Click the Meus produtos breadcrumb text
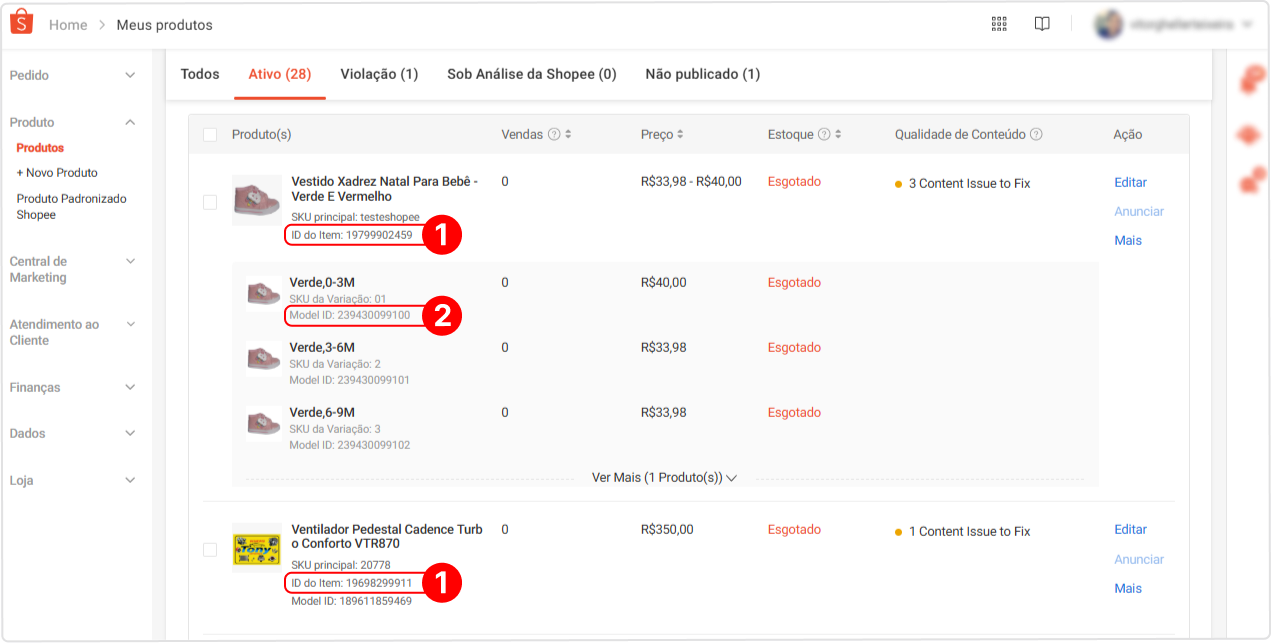This screenshot has width=1271, height=643. (x=165, y=25)
